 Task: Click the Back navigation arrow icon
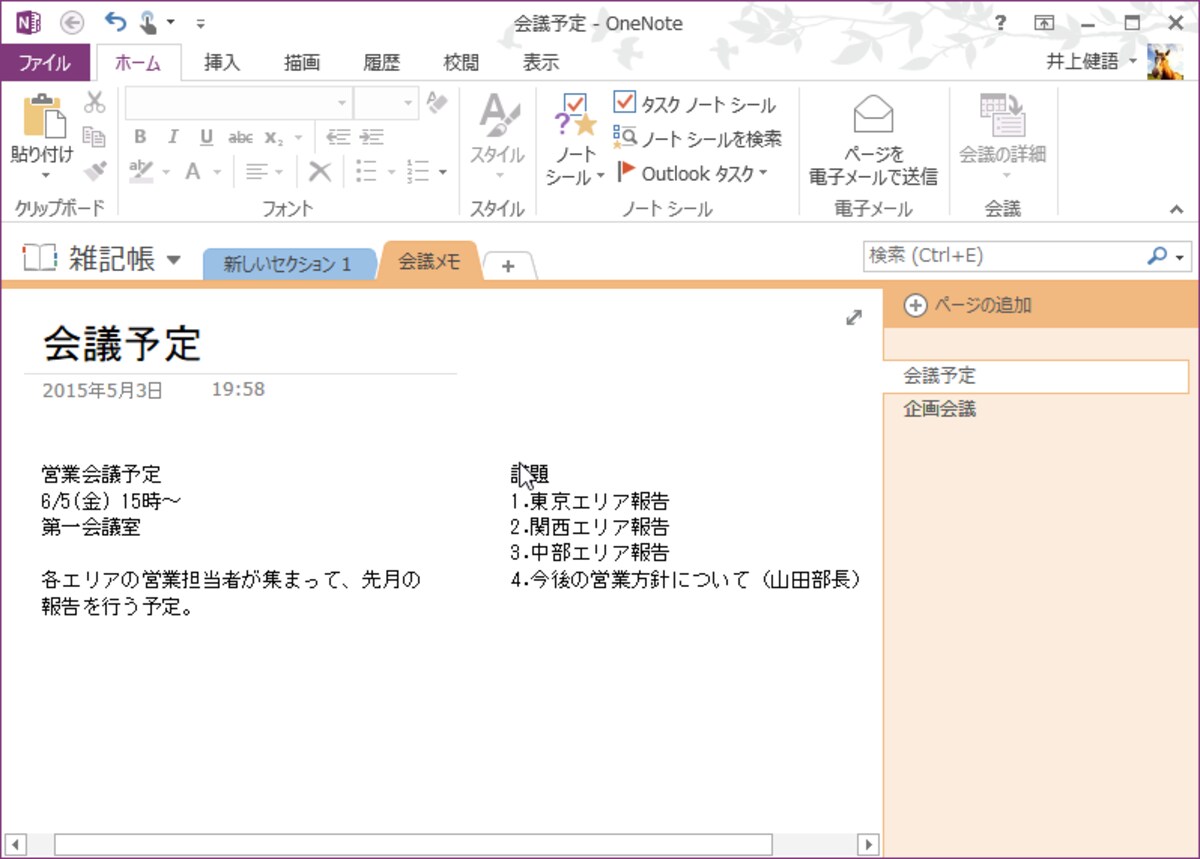click(72, 22)
